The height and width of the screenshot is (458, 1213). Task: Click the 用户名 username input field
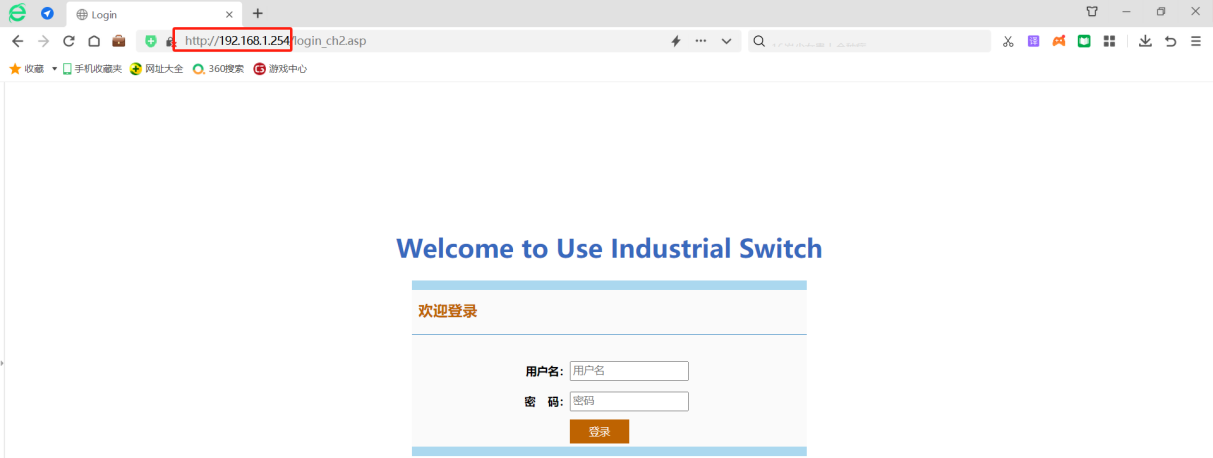point(629,371)
